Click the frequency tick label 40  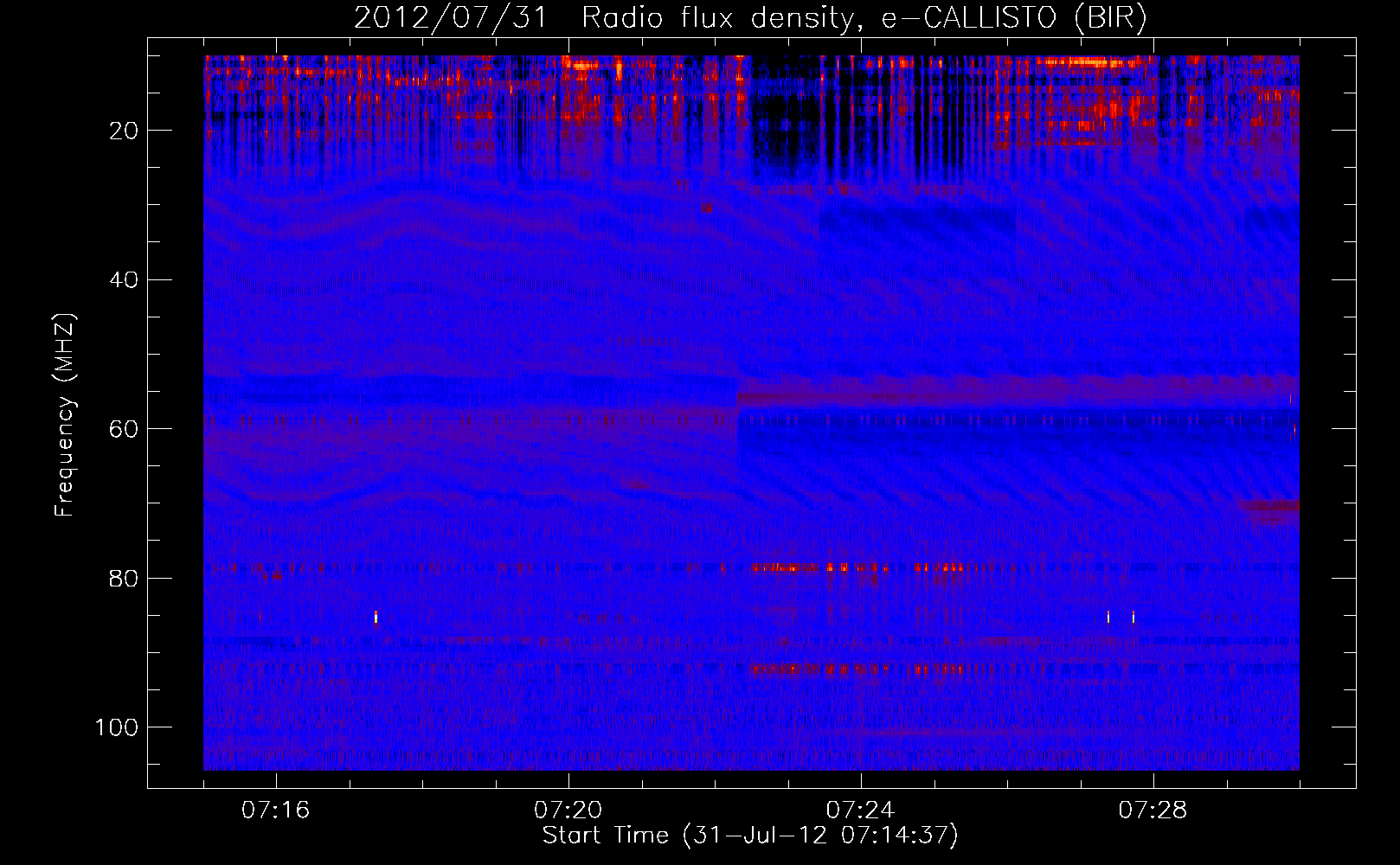click(x=124, y=280)
